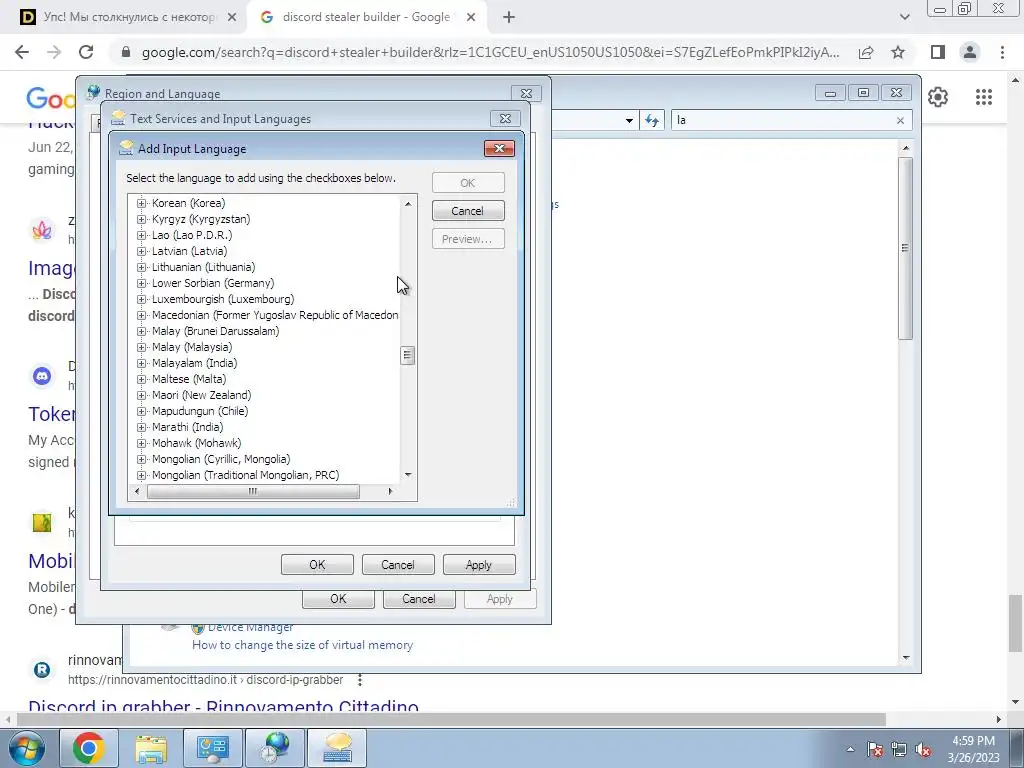
Task: Expand Lithuanian (Lithuania) entry
Action: click(141, 267)
